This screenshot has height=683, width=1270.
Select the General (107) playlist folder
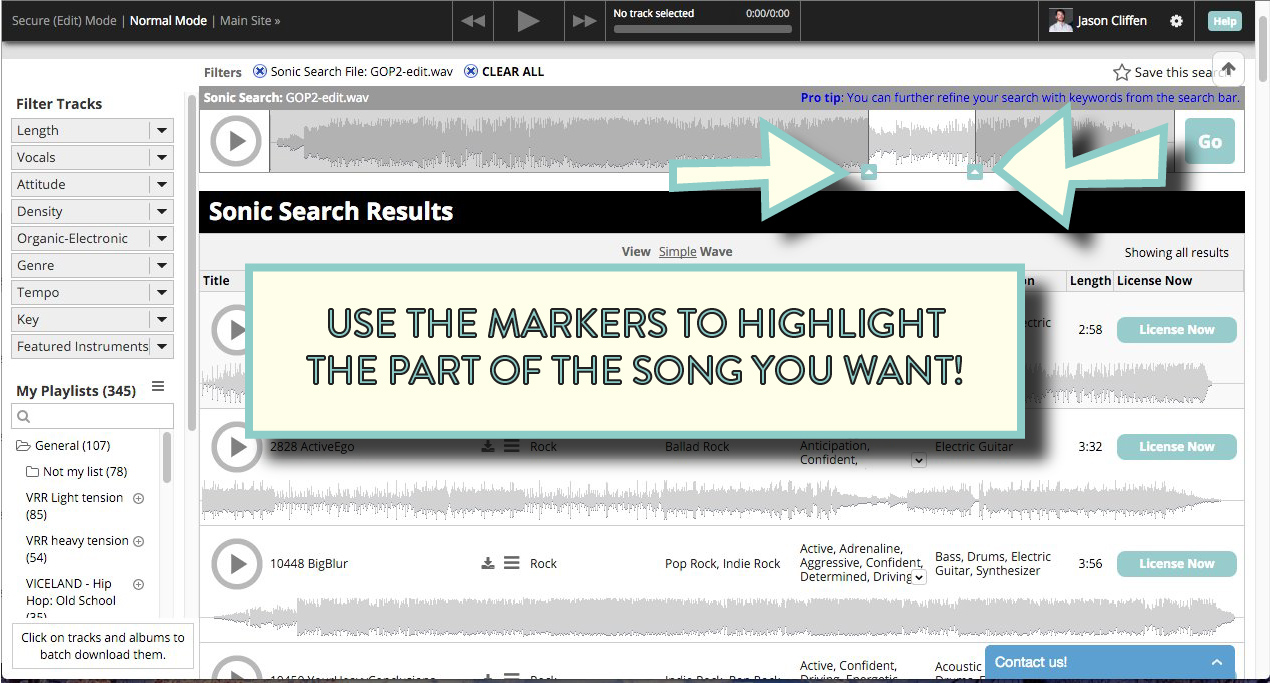(64, 445)
